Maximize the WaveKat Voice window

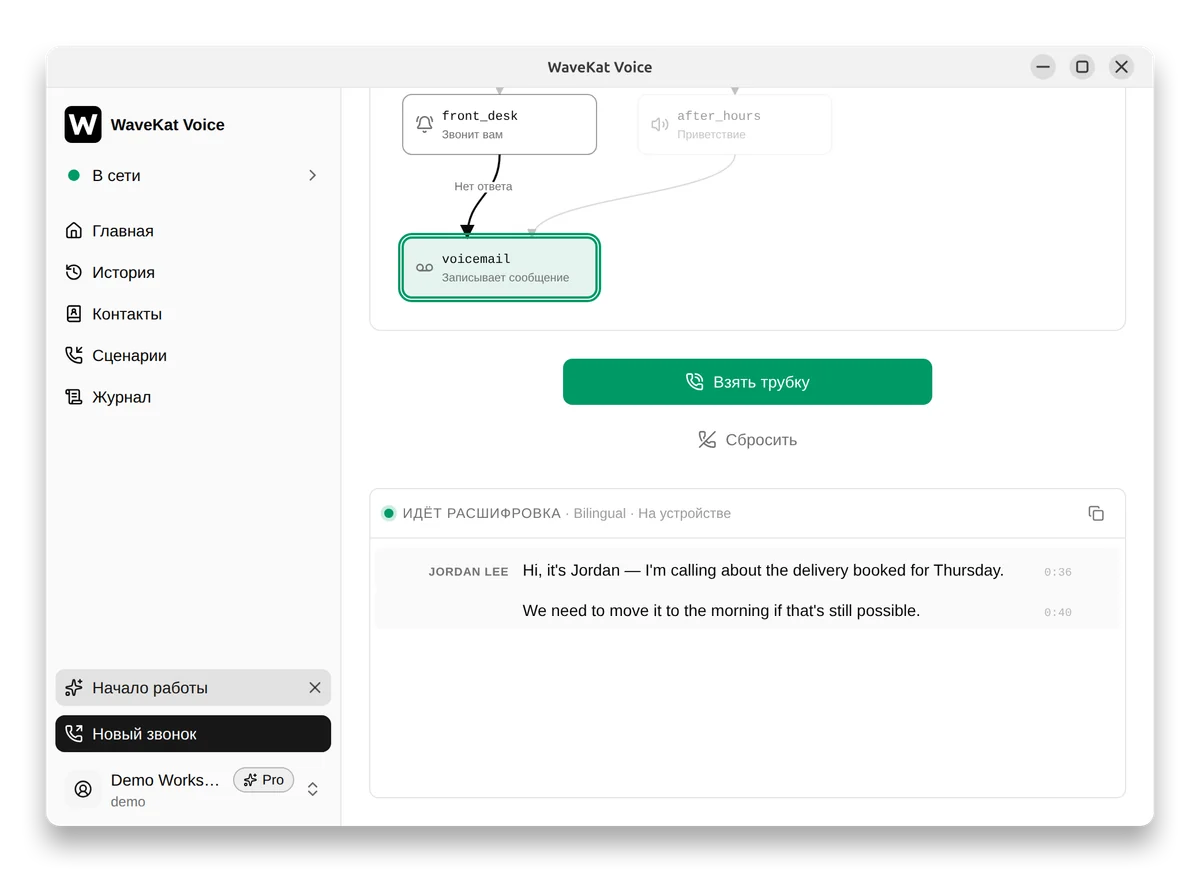[x=1082, y=67]
